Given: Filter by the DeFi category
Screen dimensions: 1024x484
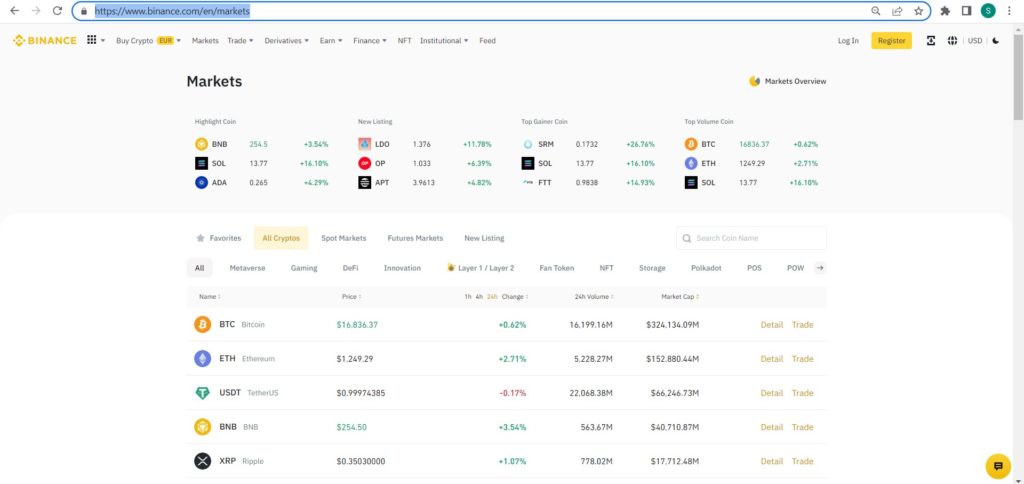Looking at the screenshot, I should coord(350,268).
